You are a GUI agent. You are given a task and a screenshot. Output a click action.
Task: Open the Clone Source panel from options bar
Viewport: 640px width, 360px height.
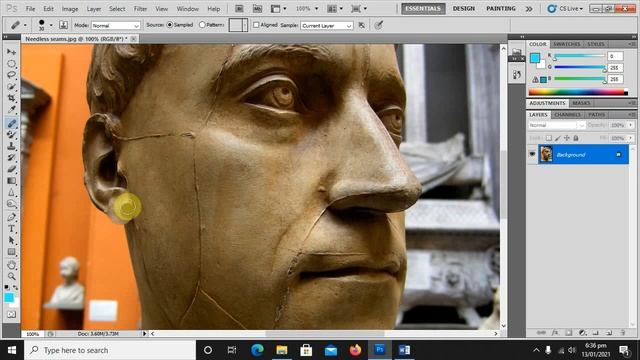63,25
